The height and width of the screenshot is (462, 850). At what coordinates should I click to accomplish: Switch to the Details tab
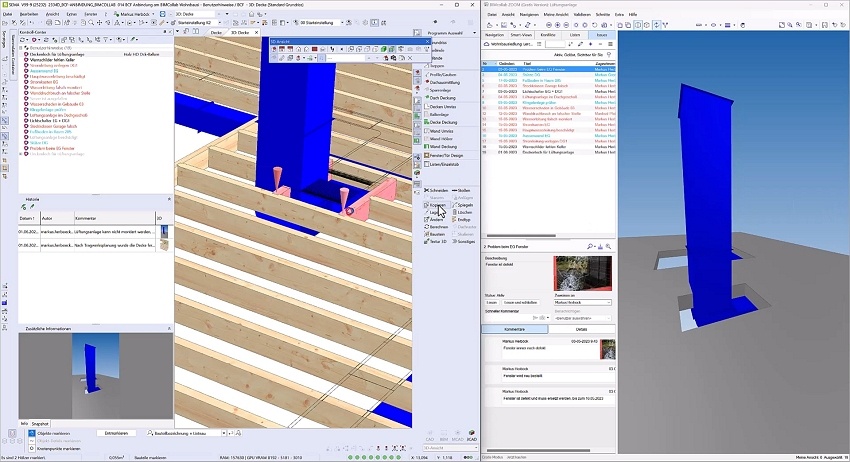pos(581,329)
